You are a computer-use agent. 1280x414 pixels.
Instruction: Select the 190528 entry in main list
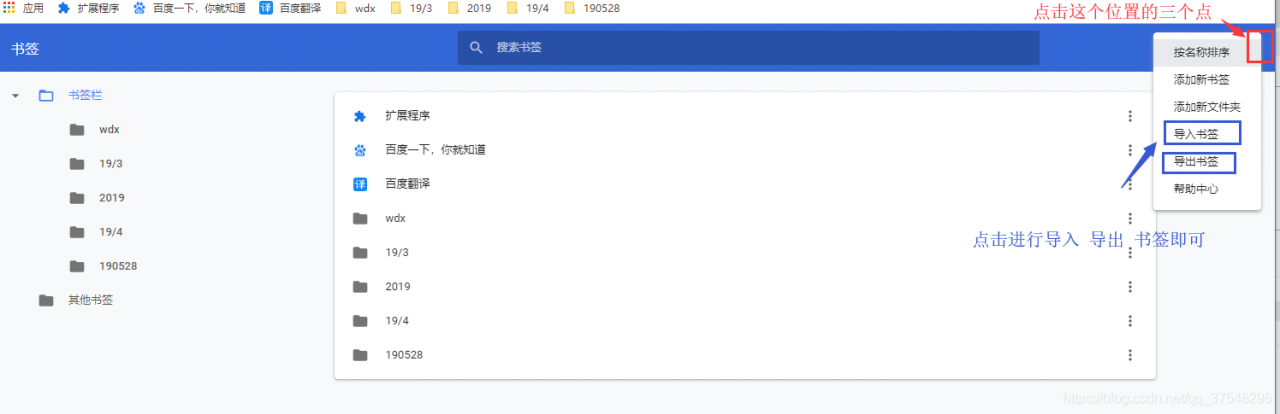(403, 355)
